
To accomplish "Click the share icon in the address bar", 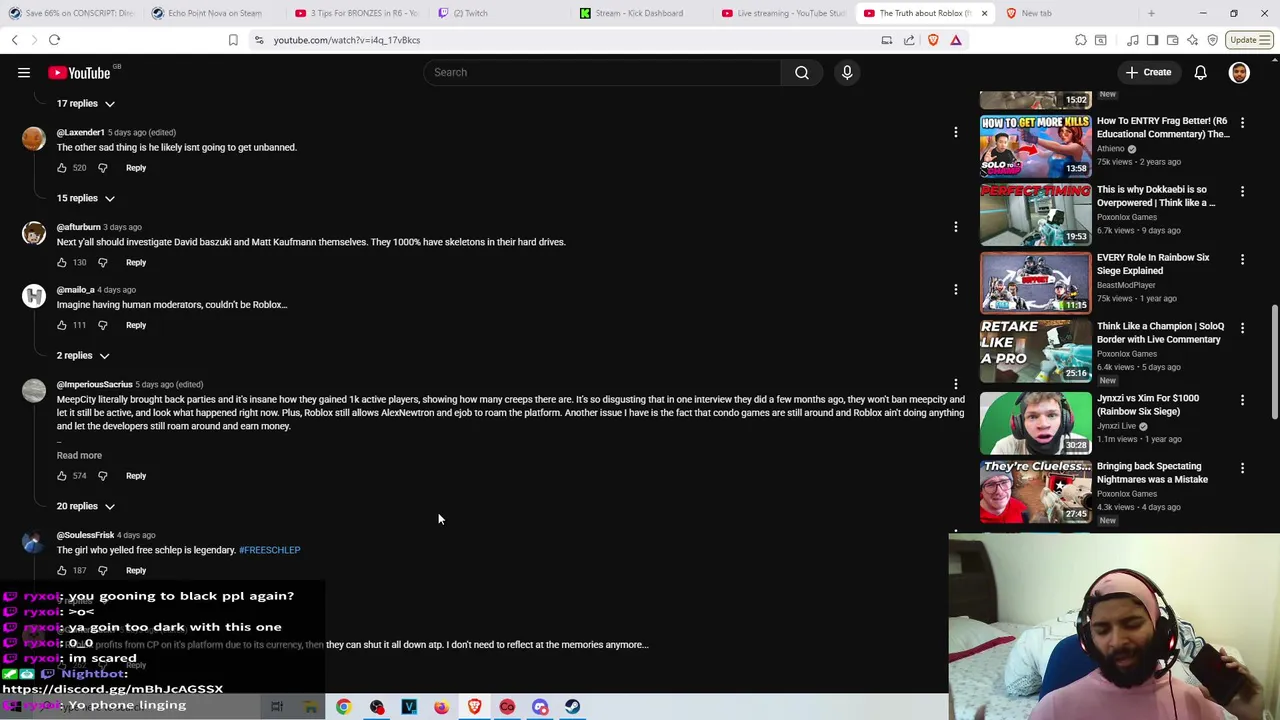I will pos(909,40).
